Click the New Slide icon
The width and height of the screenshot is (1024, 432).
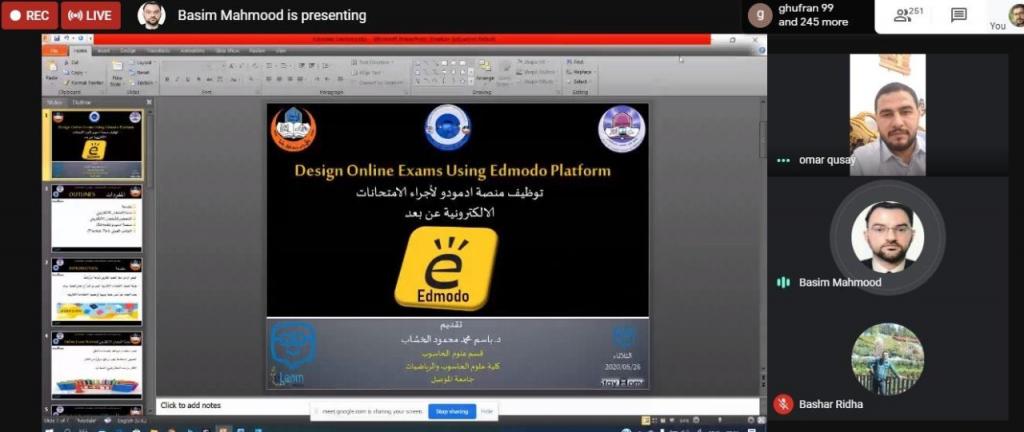tap(117, 72)
